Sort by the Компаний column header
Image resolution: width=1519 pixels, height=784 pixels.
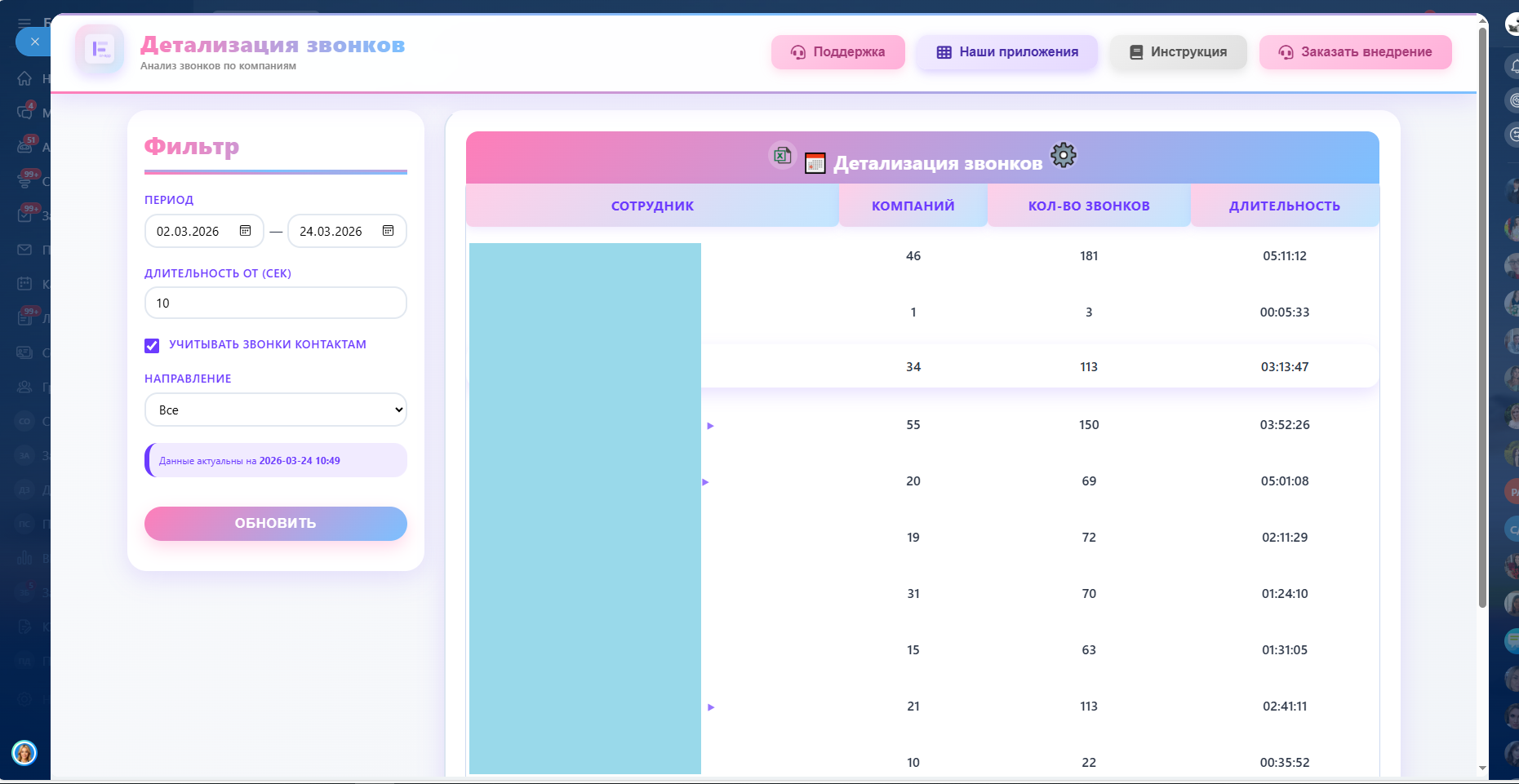[913, 206]
